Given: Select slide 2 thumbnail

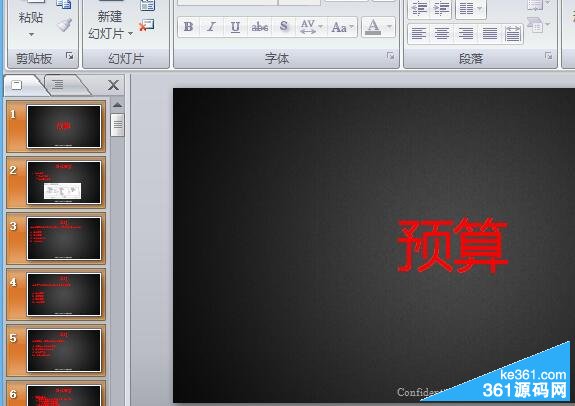Looking at the screenshot, I should 56,182.
